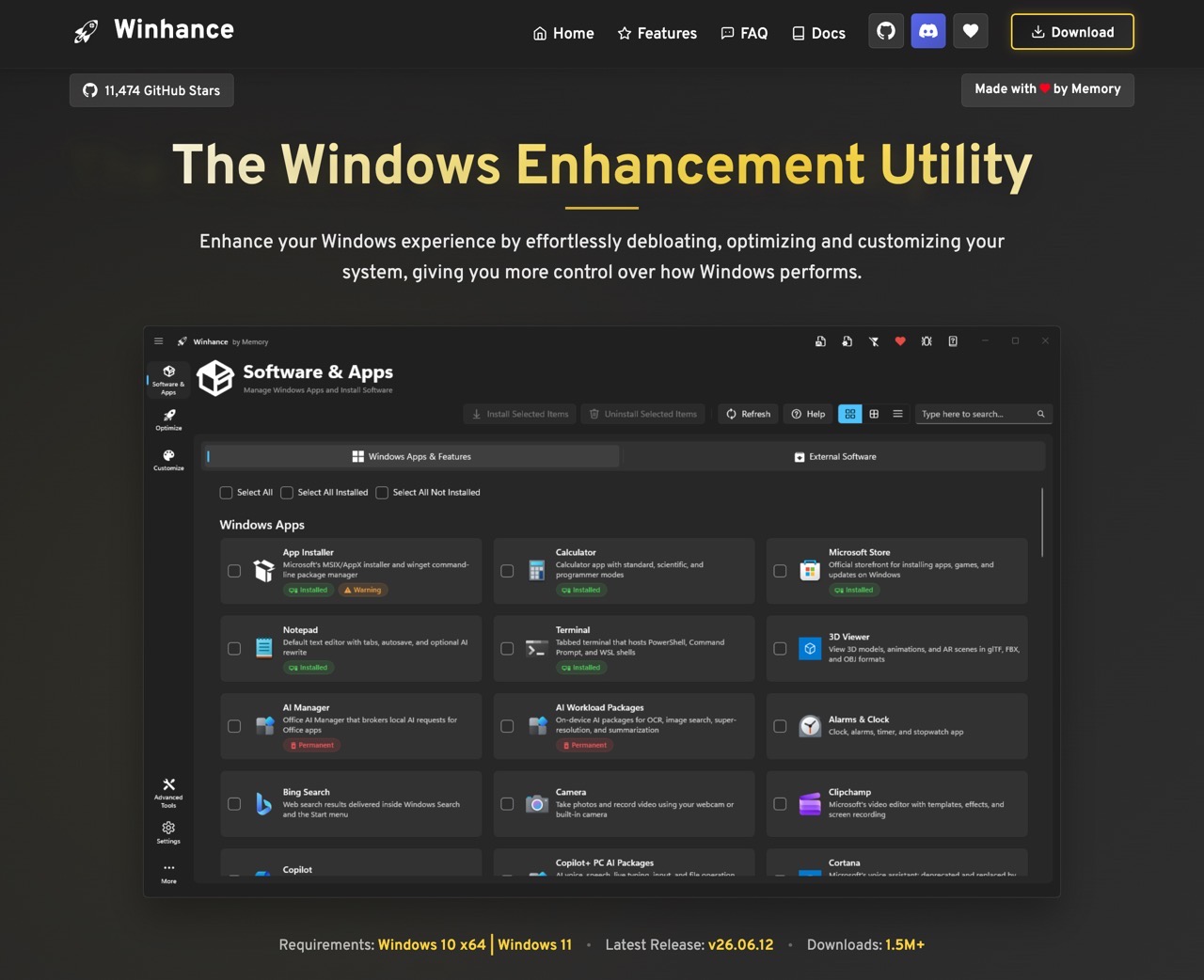
Task: Click the Installed badge on Notepad
Action: click(308, 668)
